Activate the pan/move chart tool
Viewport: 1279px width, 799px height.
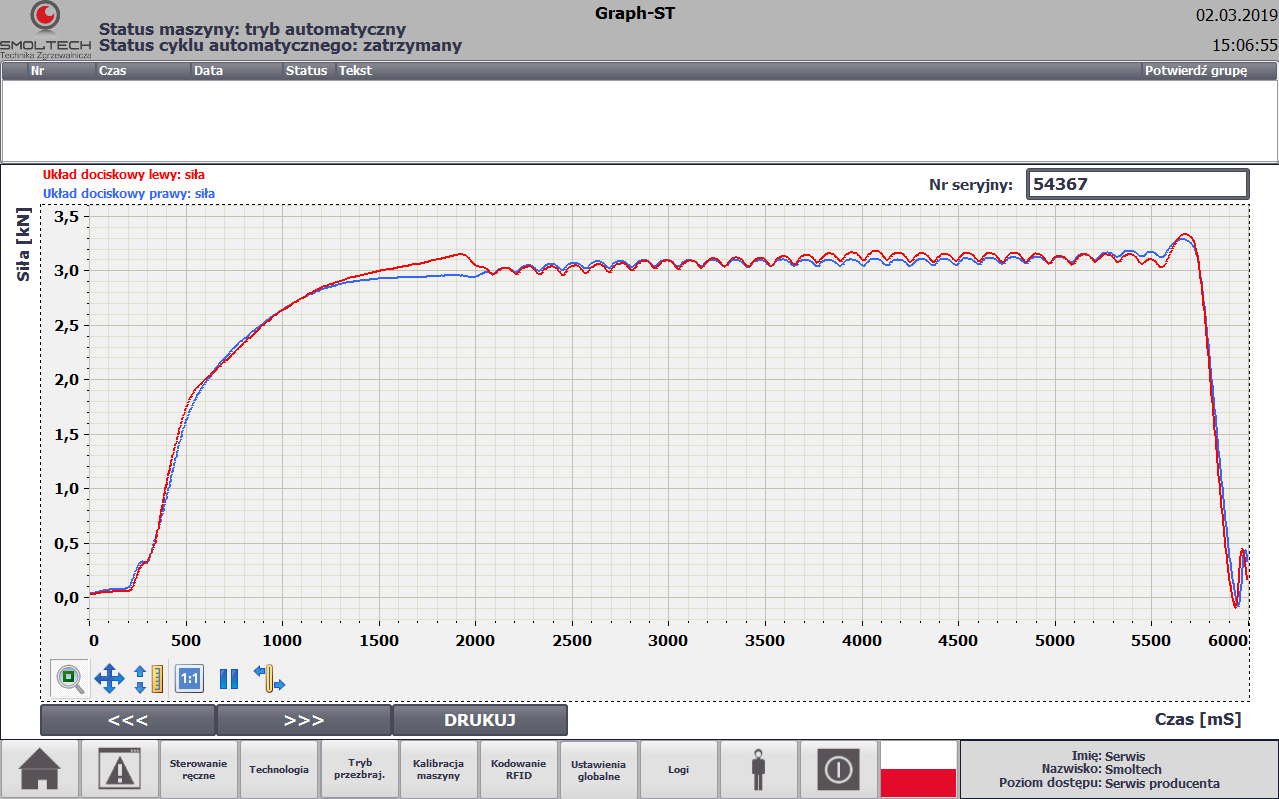(x=109, y=679)
